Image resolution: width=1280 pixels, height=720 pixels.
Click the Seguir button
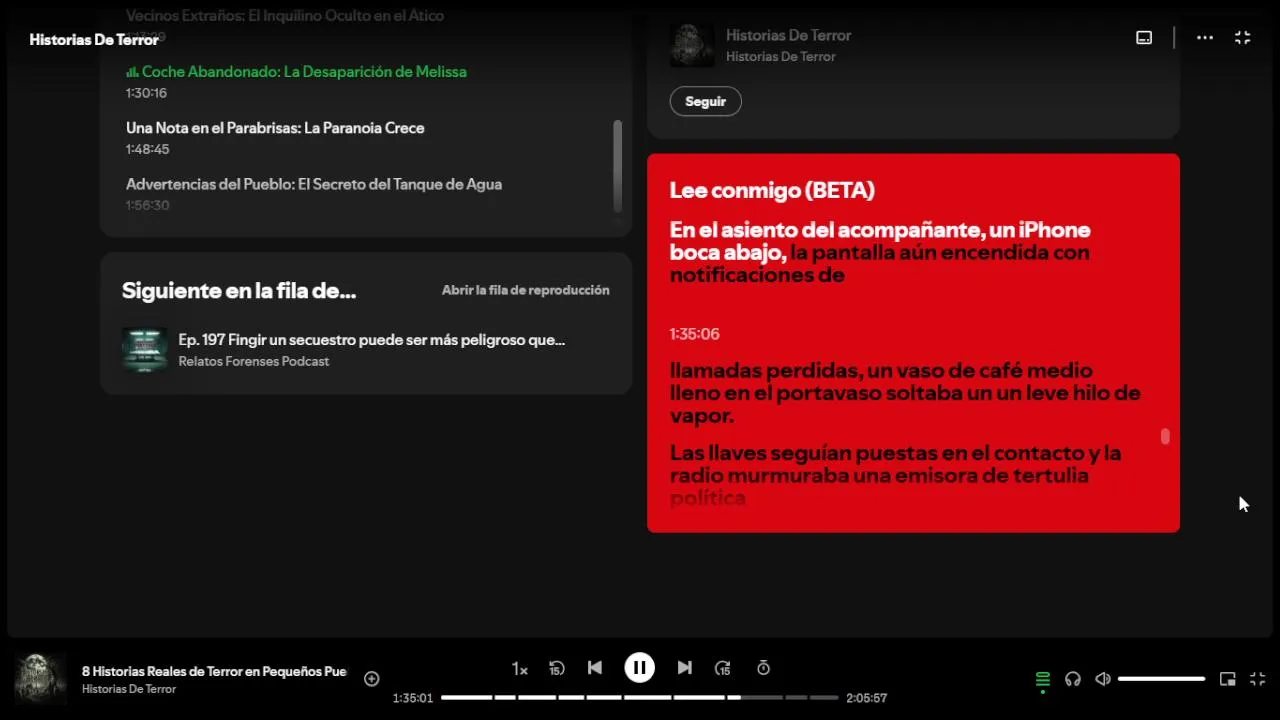(x=705, y=101)
